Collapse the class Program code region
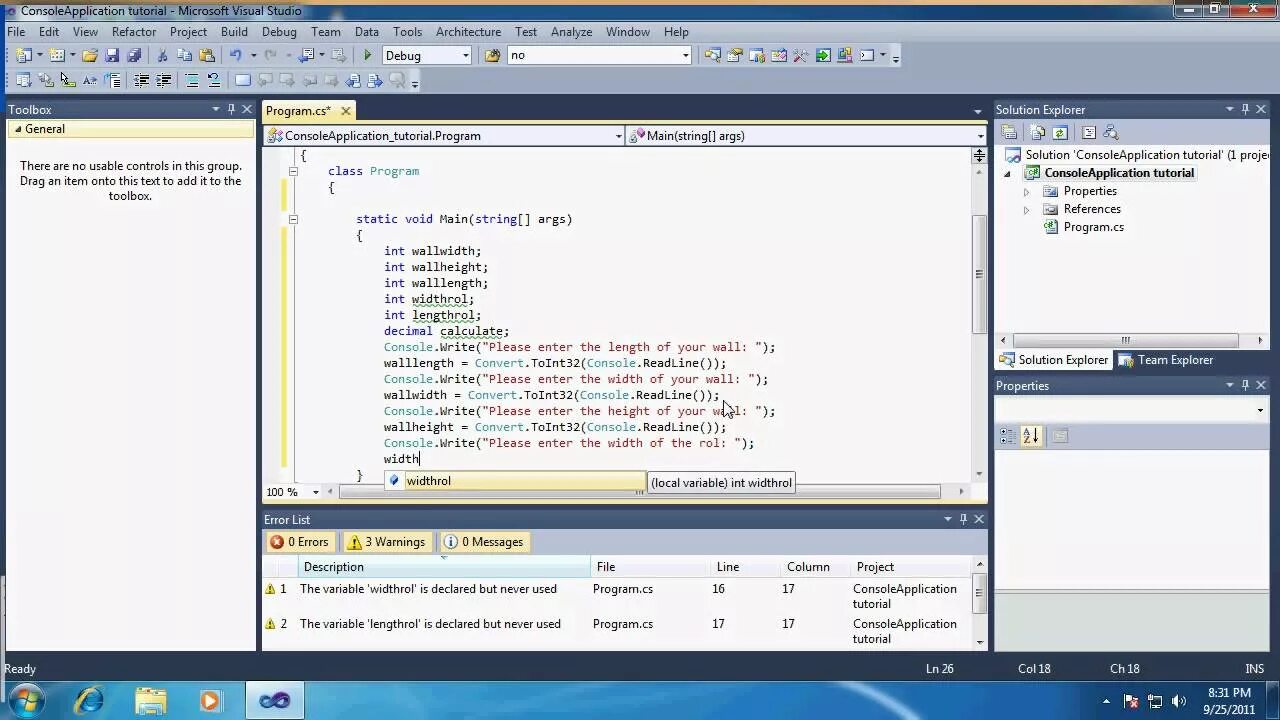 tap(293, 171)
